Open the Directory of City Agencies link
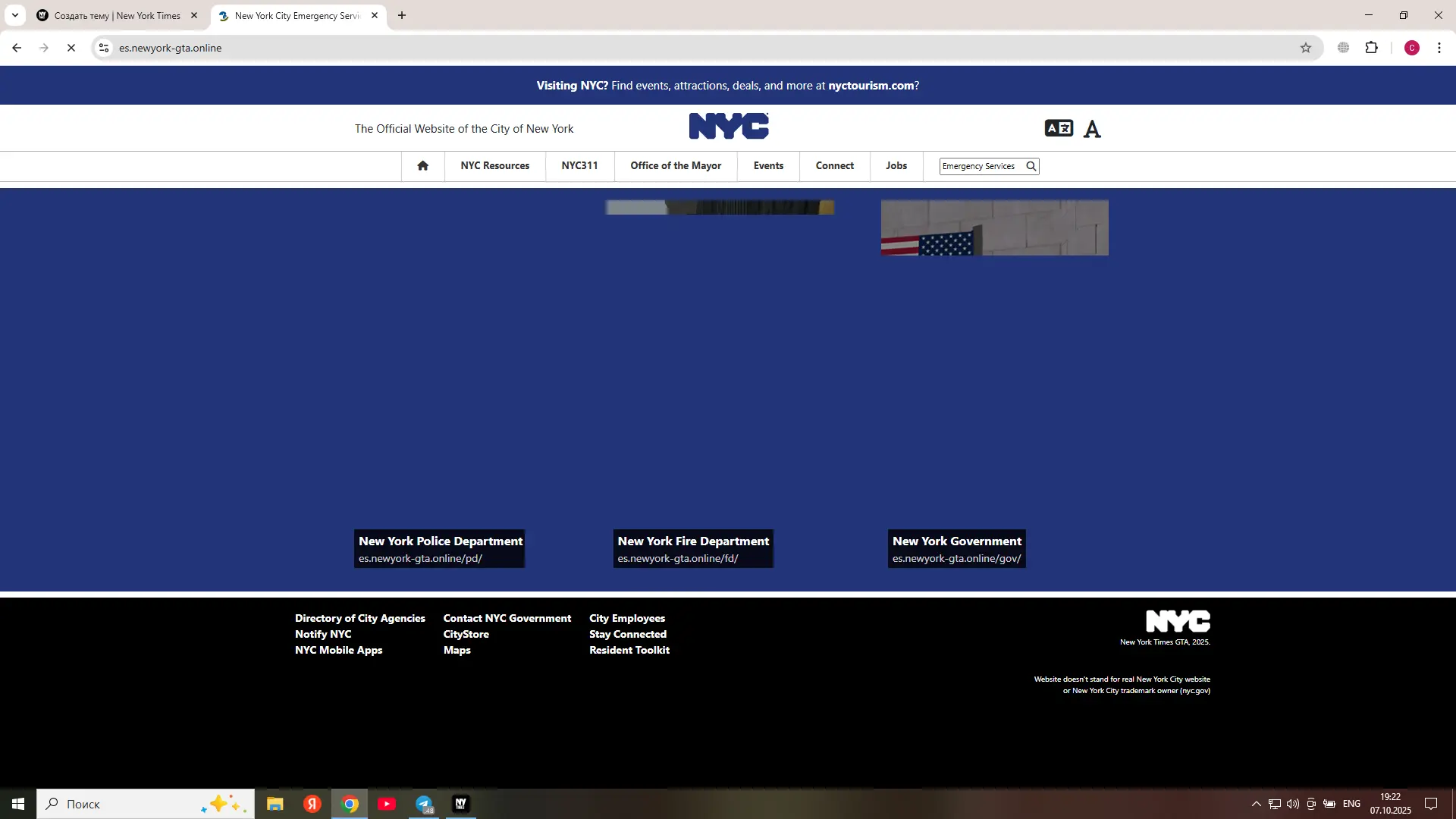 (x=359, y=618)
